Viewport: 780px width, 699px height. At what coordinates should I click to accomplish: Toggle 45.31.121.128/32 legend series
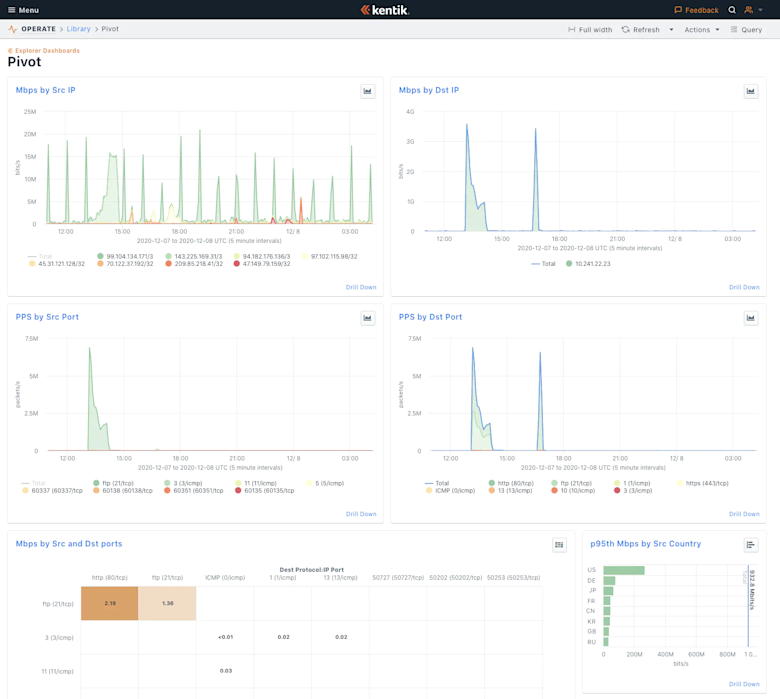click(57, 264)
